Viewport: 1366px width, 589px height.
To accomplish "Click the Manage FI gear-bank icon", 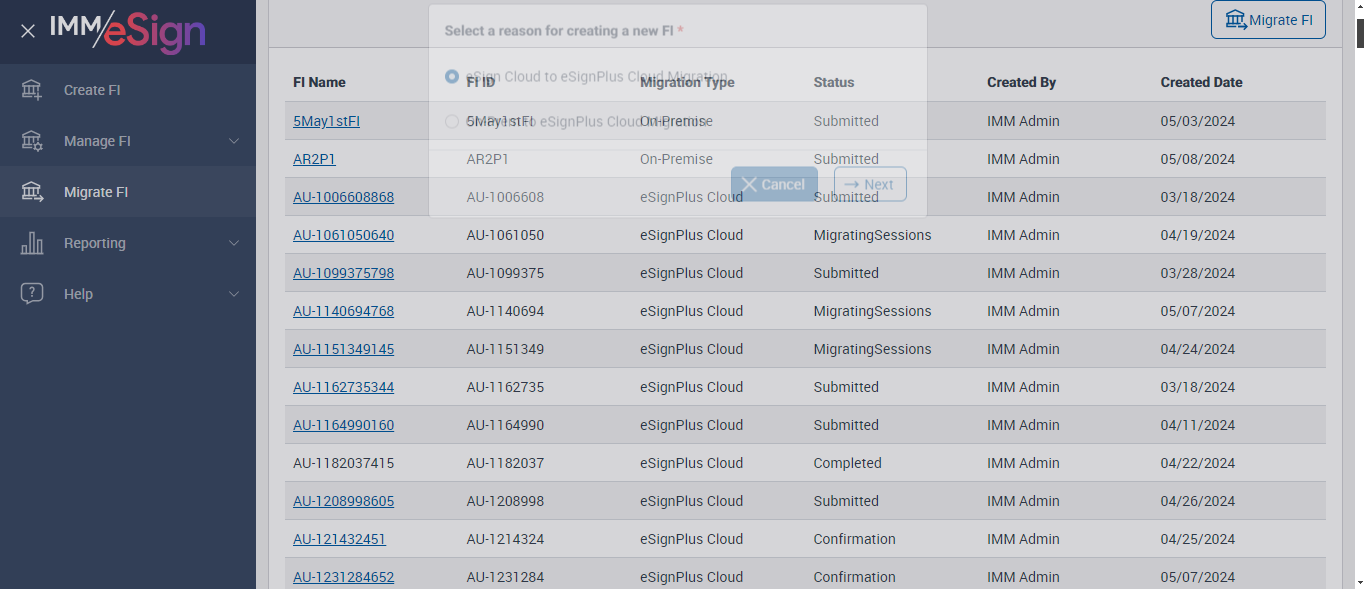I will 32,141.
